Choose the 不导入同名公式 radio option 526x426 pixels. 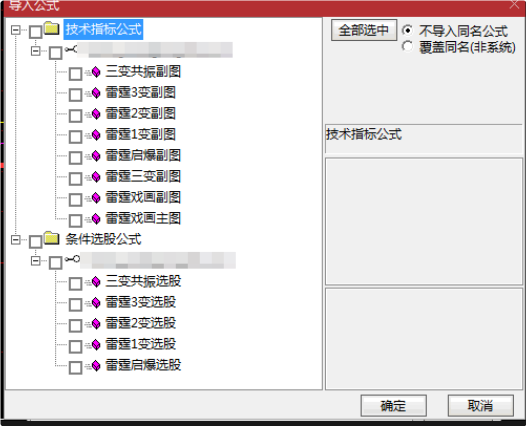coord(407,30)
